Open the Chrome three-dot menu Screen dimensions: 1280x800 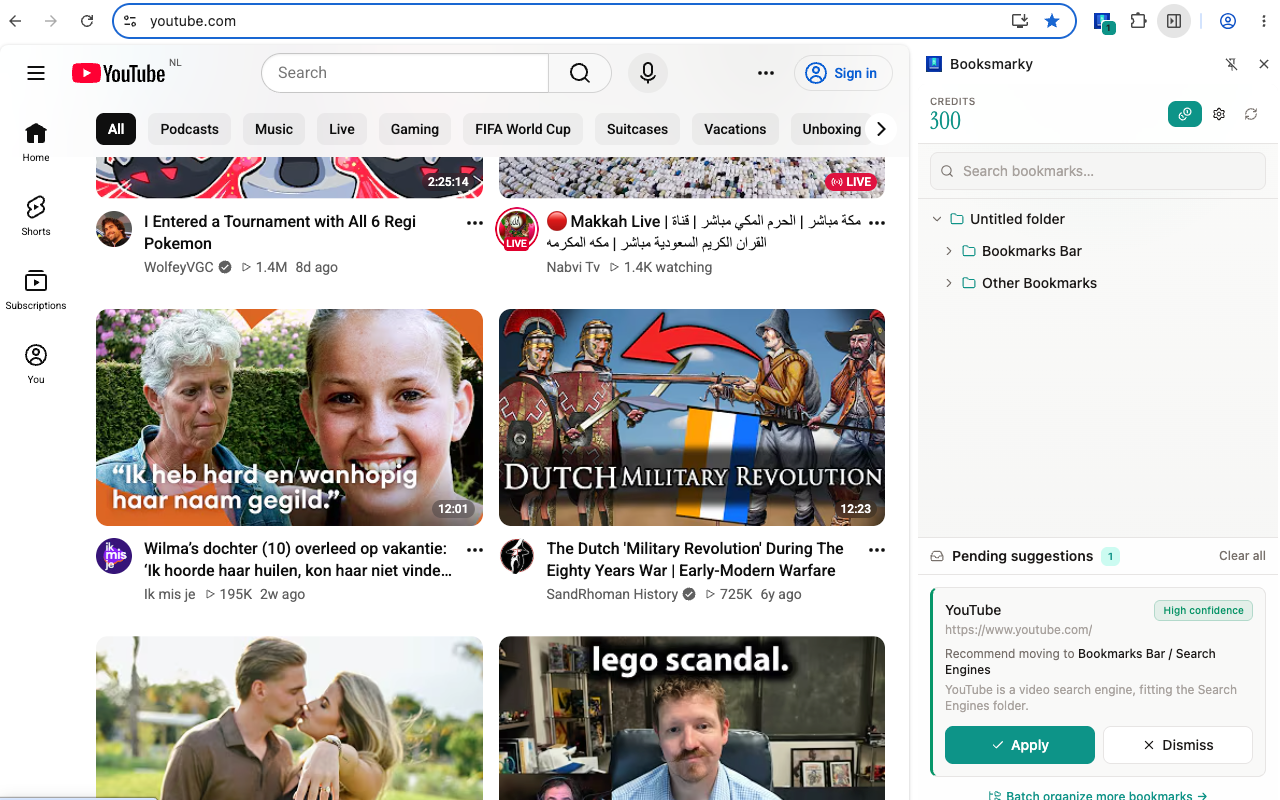click(x=1264, y=21)
